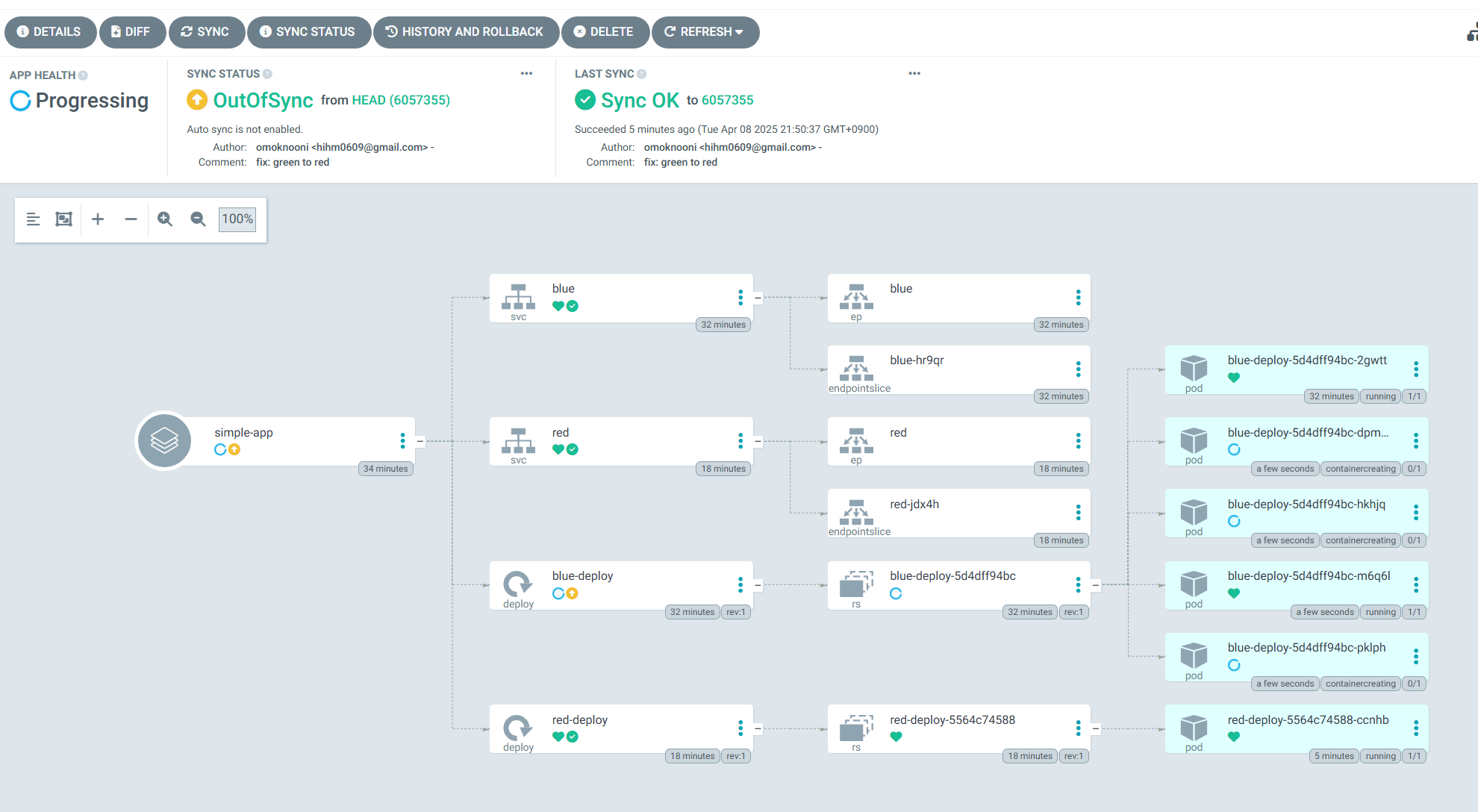Click the blue-deploy deployment icon
The width and height of the screenshot is (1478, 812).
tap(517, 584)
